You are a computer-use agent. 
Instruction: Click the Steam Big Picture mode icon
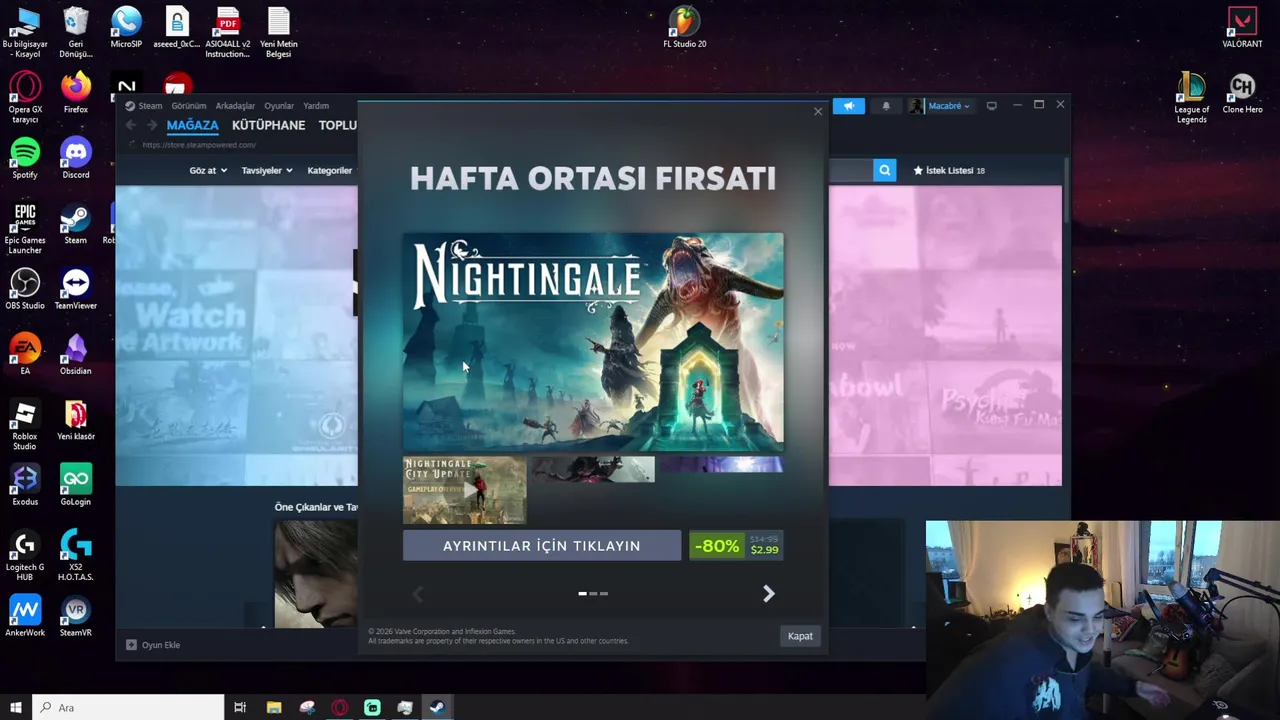991,105
